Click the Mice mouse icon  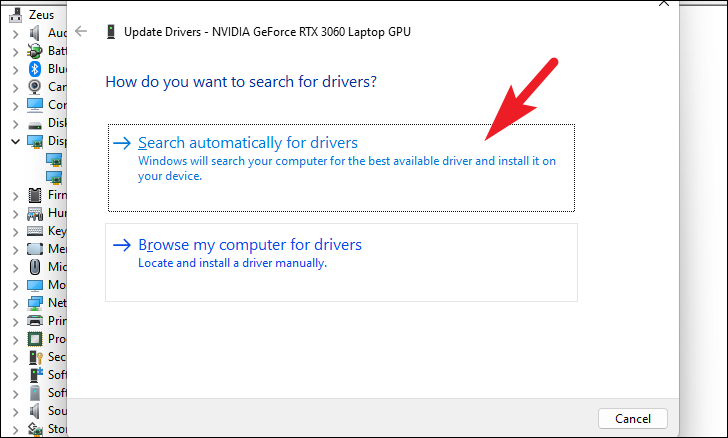(35, 267)
